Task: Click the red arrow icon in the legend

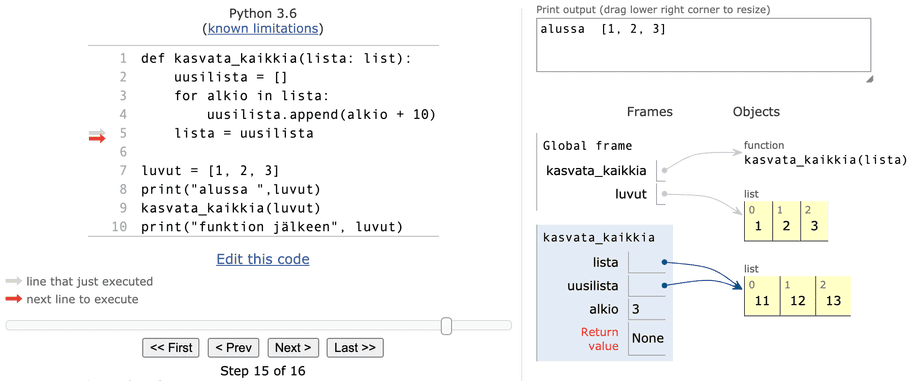Action: pos(14,299)
